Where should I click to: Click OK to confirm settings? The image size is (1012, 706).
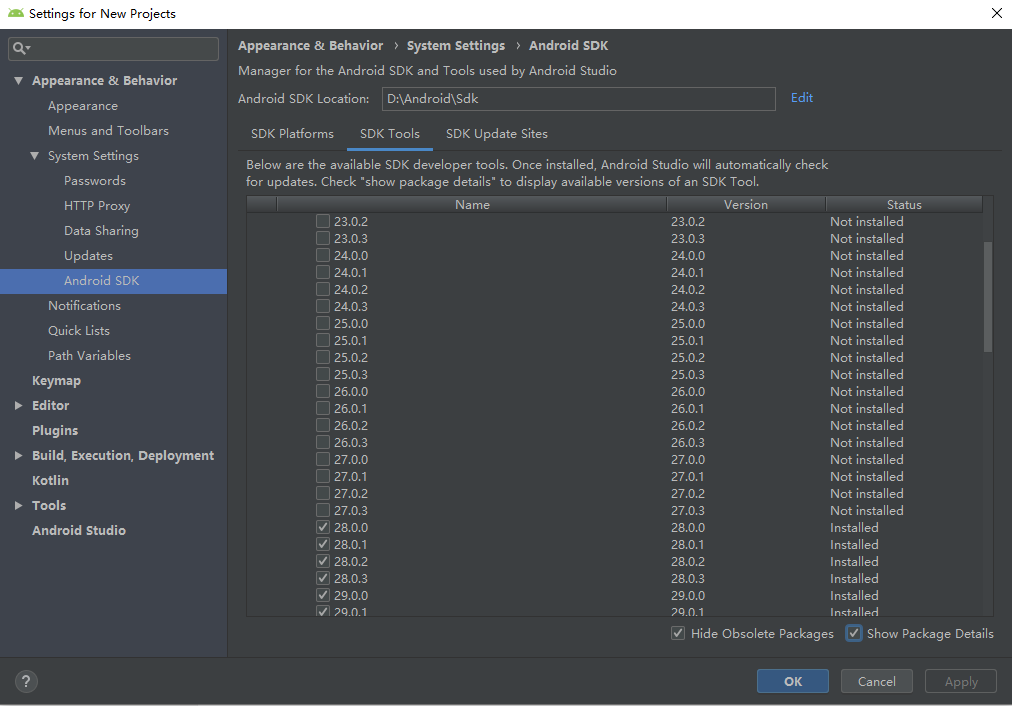[793, 681]
